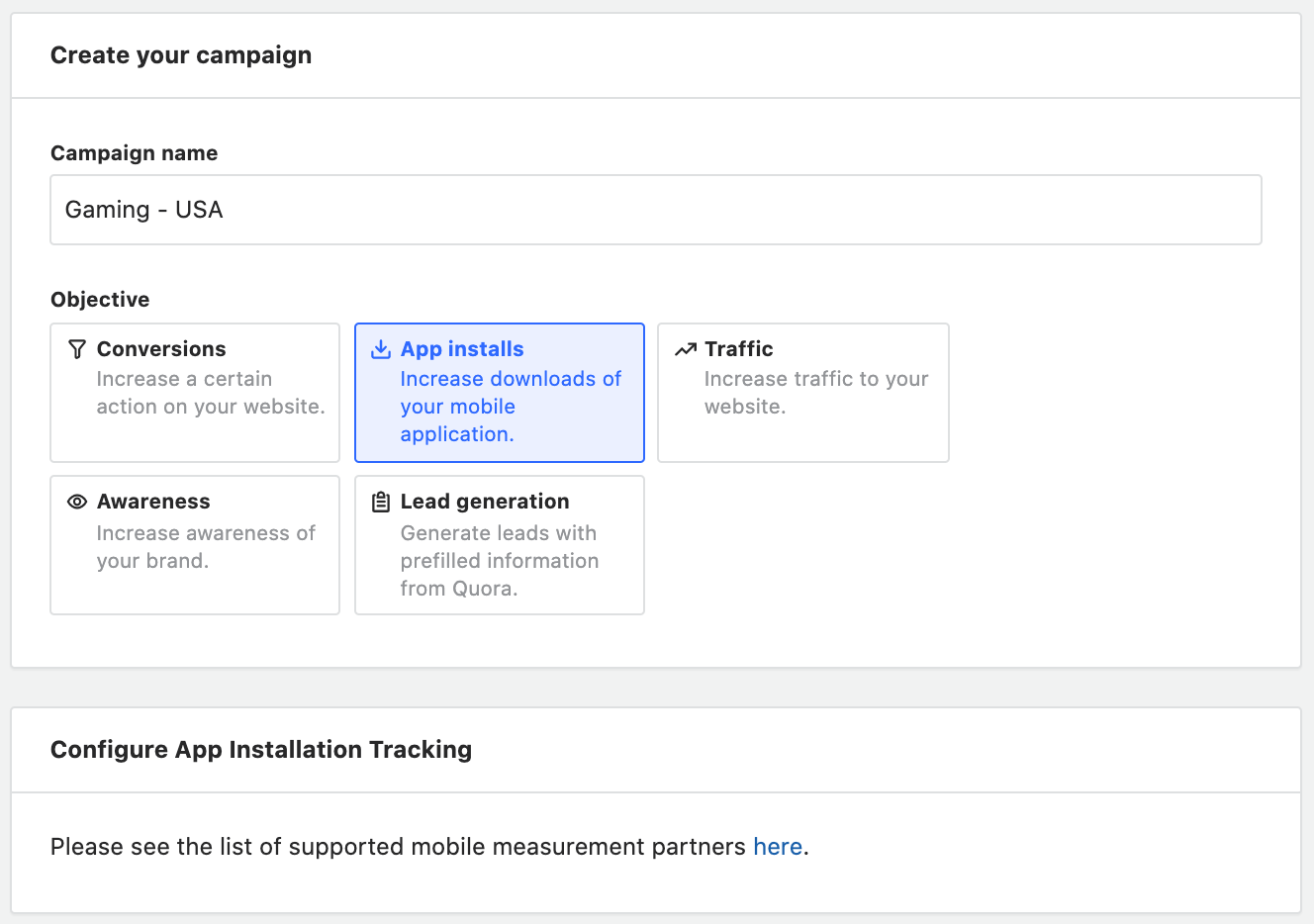This screenshot has height=924, width=1314.
Task: Click the eye icon beside Awareness
Action: tap(77, 502)
